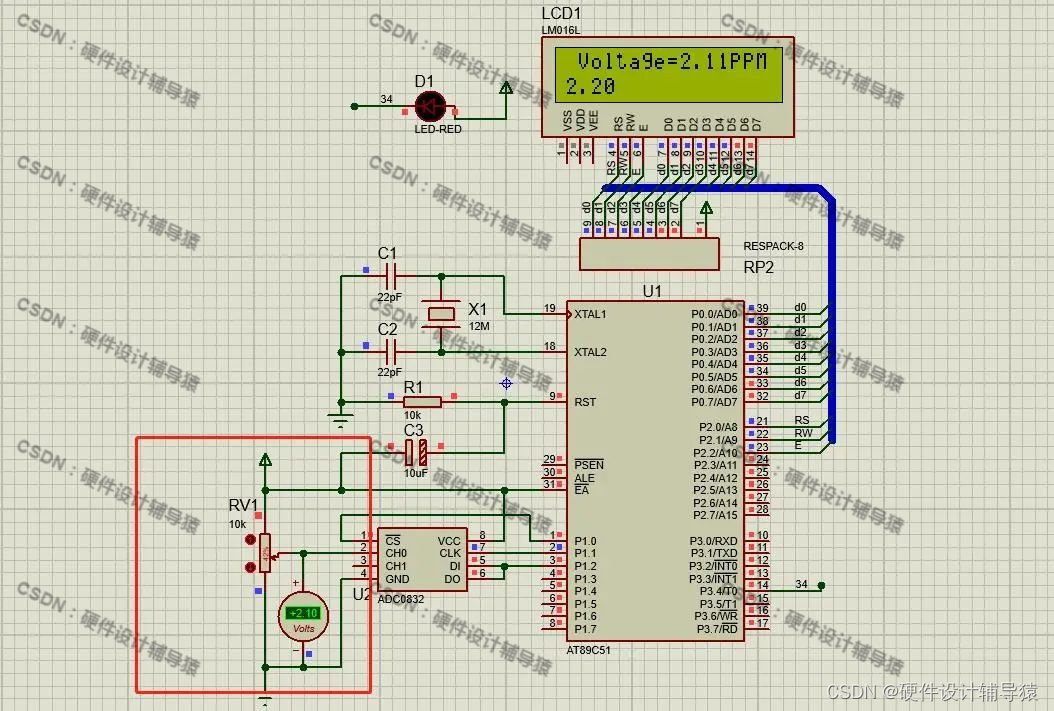This screenshot has height=711, width=1054.
Task: Click the power terminal arrow above RV1
Action: (x=266, y=460)
